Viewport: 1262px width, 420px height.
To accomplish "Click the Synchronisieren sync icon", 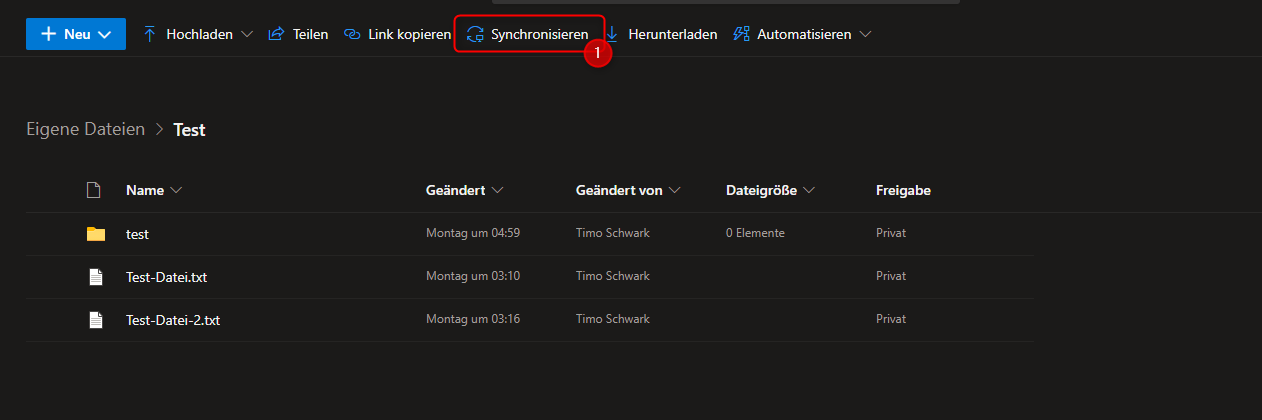I will pos(476,34).
